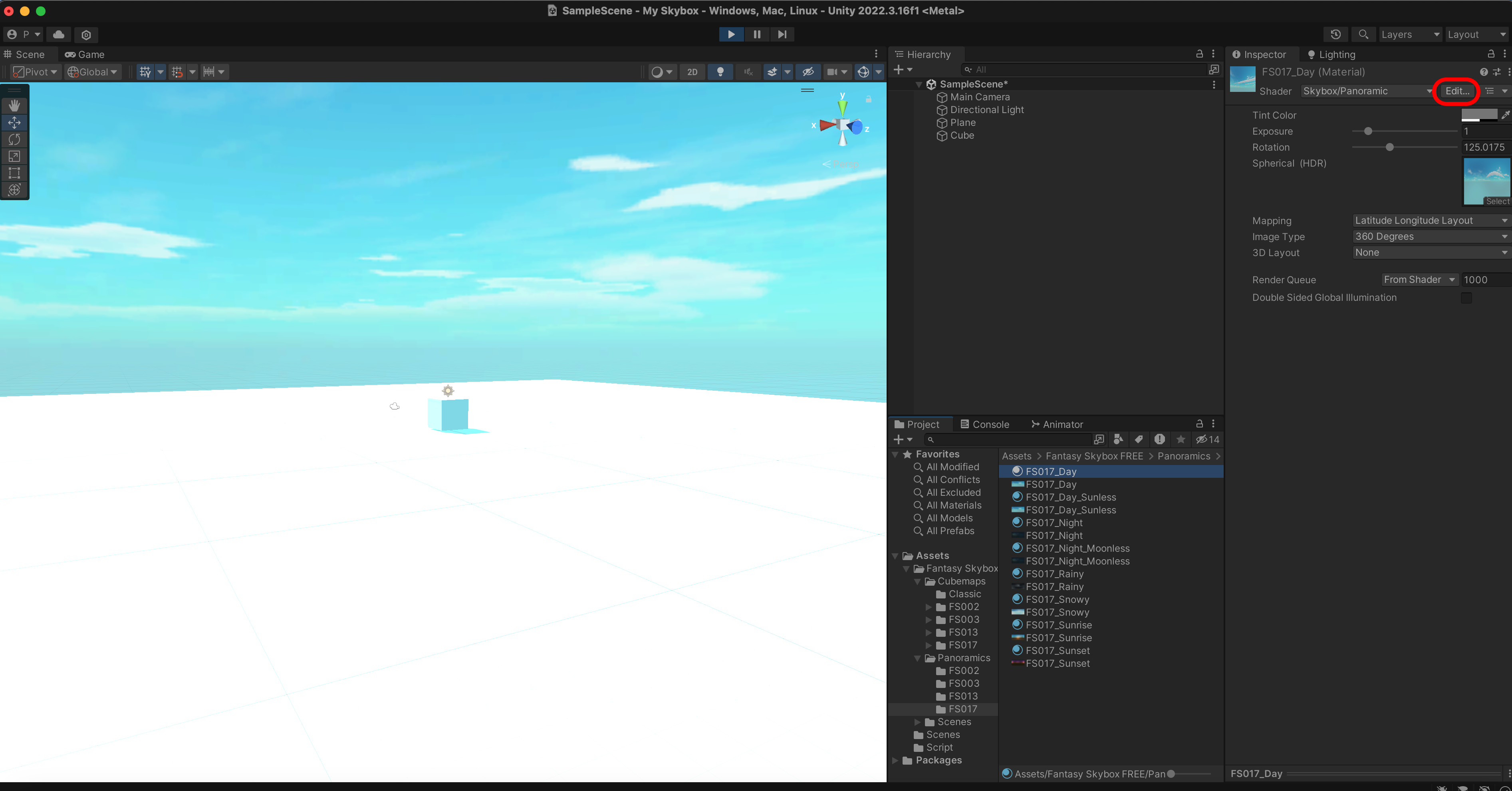Screen dimensions: 1512x791
Task: Open the Mapping dropdown
Action: (x=1429, y=221)
